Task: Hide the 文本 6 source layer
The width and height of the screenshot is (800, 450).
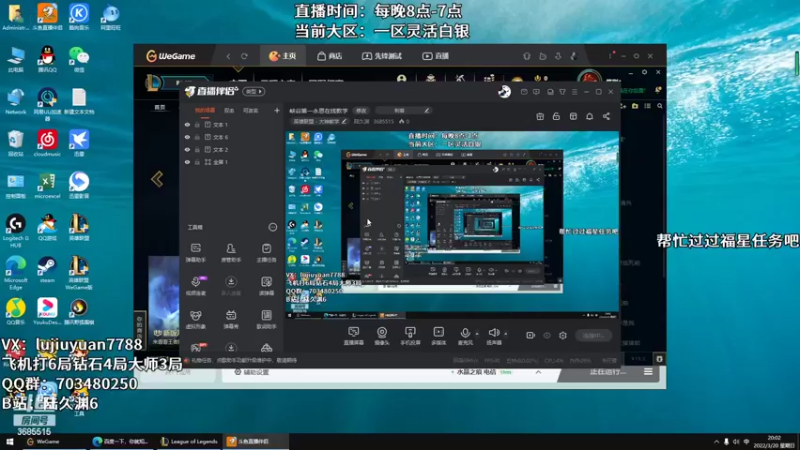Action: 187,137
